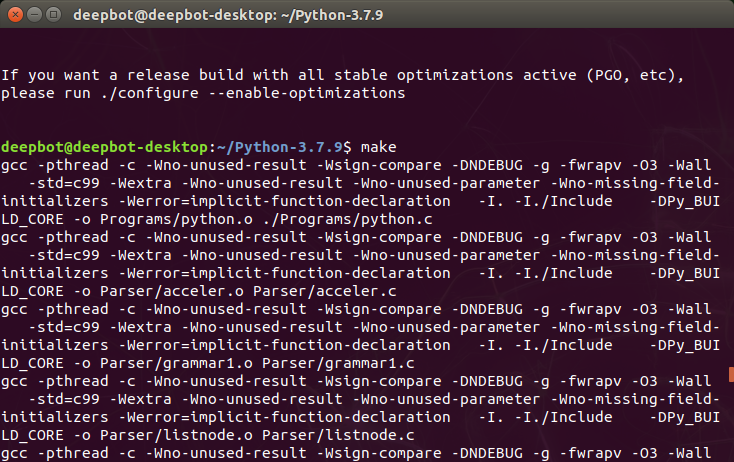The image size is (734, 462).
Task: Click the orange scrollbar handle at right edge
Action: 731,374
